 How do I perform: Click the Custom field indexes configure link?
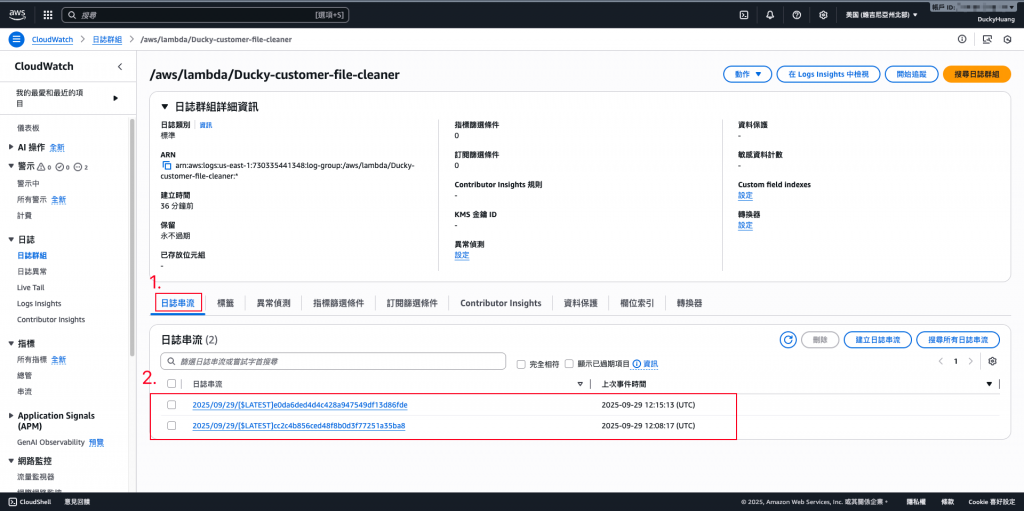coord(745,195)
